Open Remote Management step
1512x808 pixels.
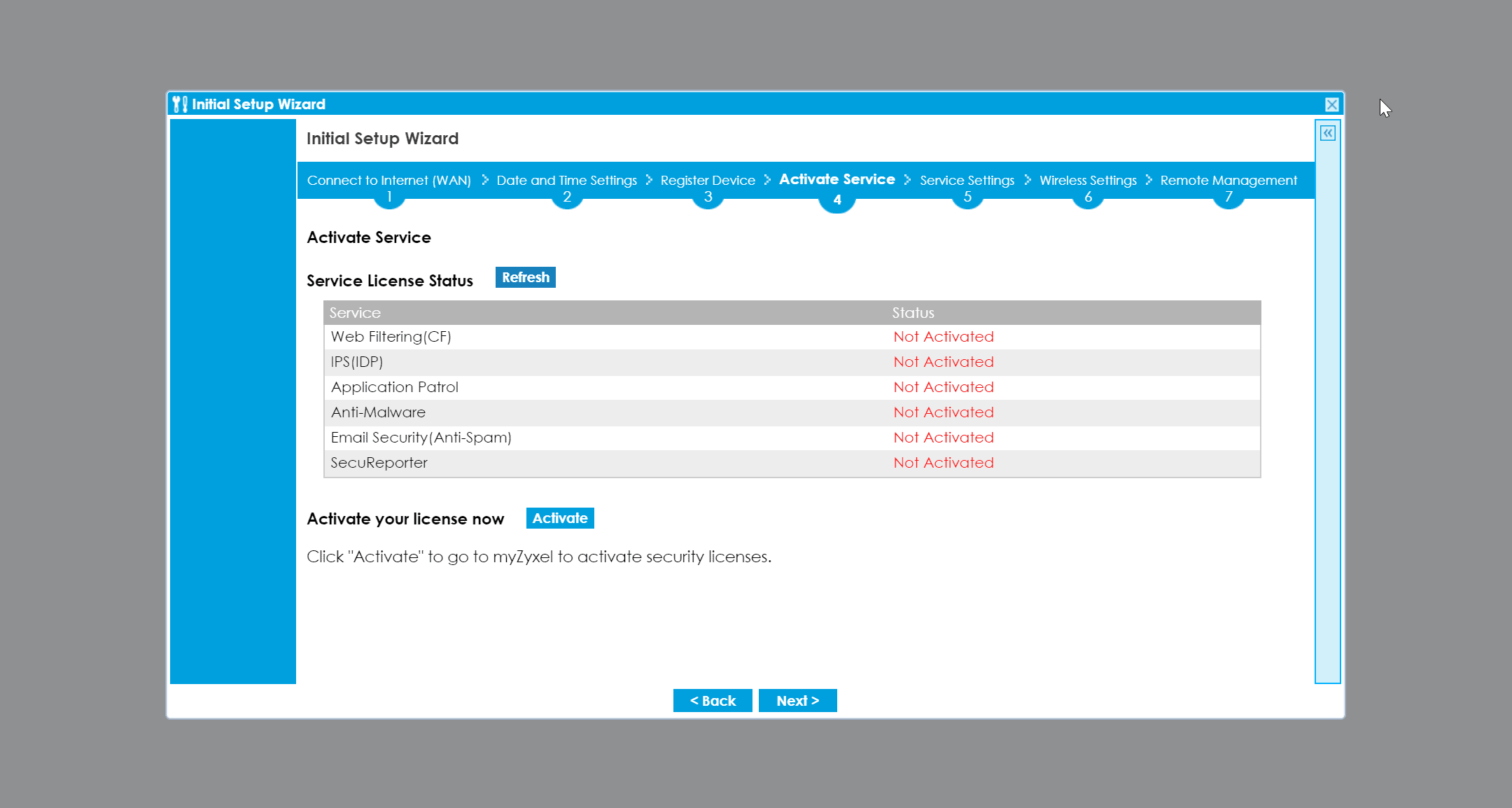click(x=1228, y=180)
